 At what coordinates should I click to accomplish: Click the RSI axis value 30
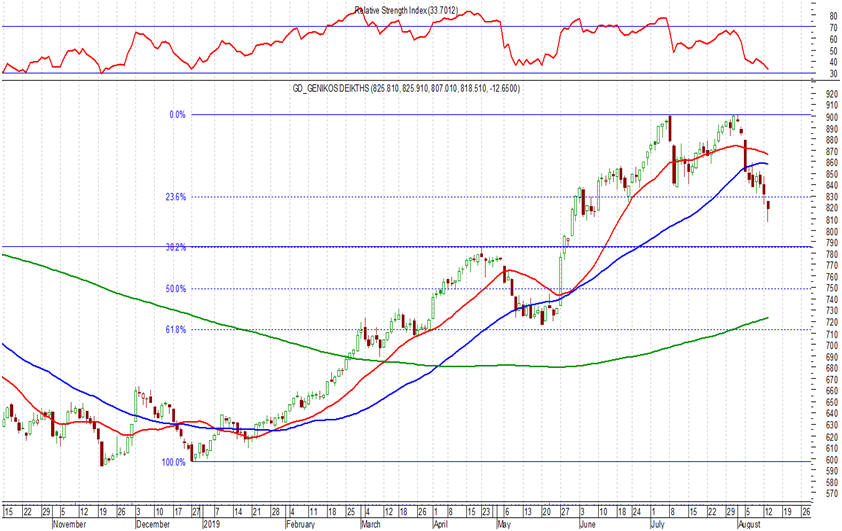833,75
